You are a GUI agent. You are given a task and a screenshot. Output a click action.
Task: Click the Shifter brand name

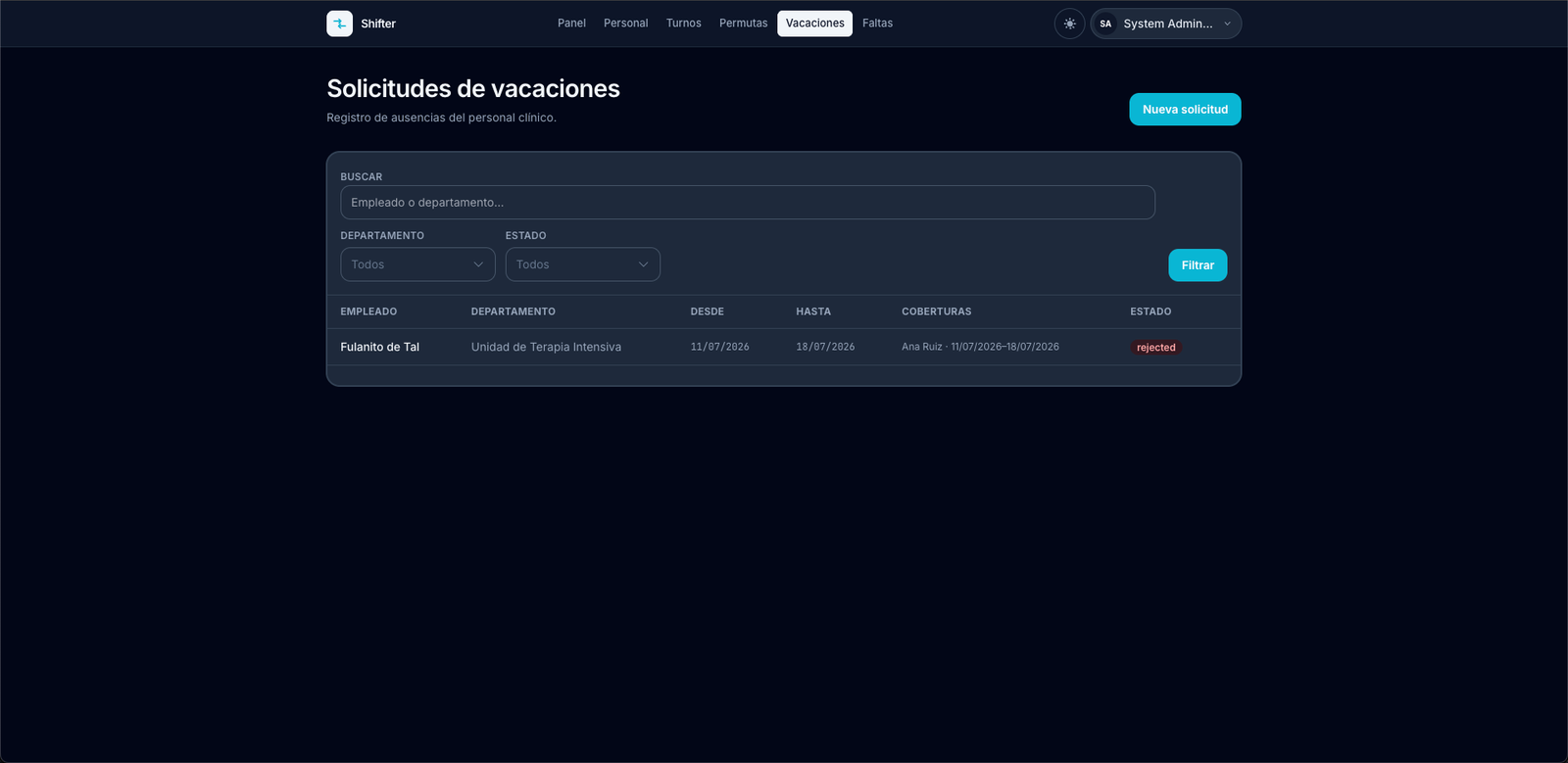(x=378, y=24)
